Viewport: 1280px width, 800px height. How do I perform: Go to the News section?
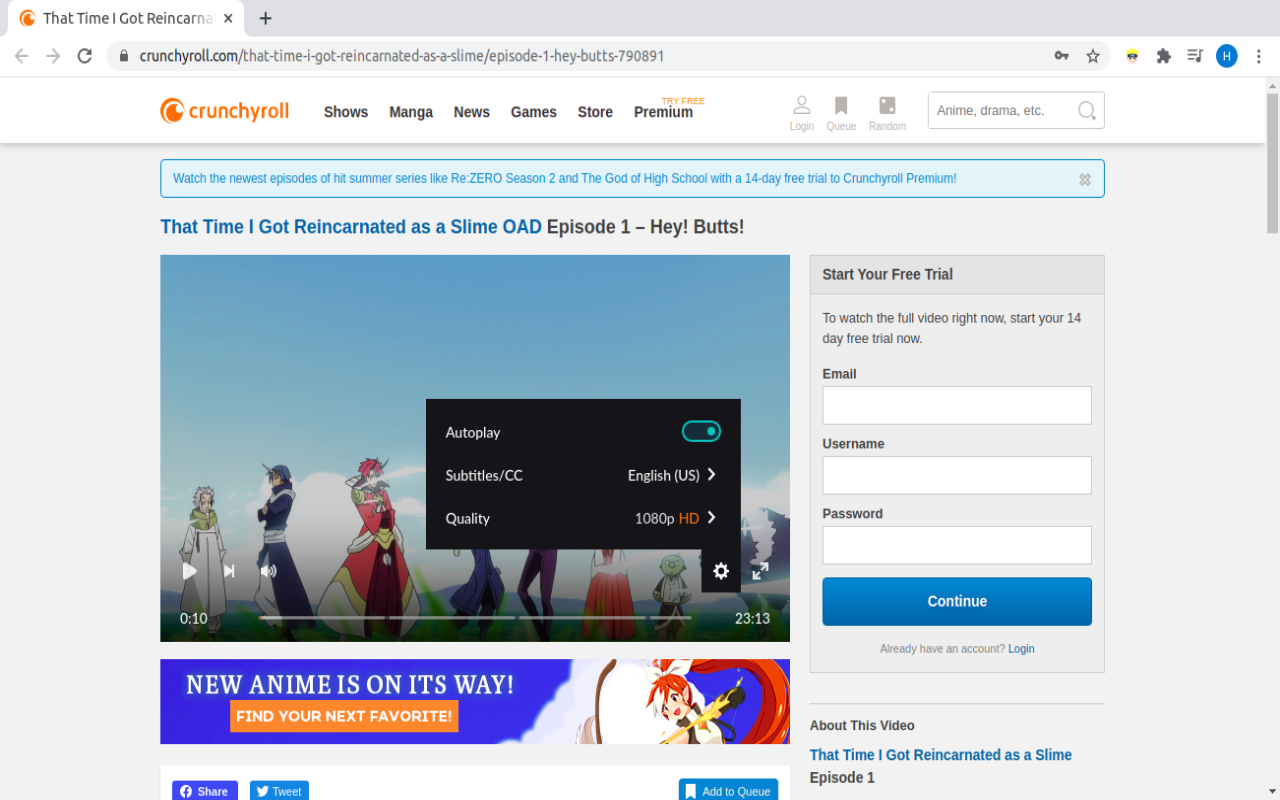471,112
